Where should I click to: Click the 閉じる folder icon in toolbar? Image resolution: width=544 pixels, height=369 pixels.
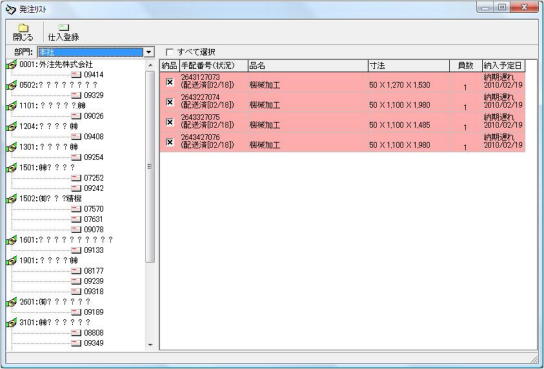tap(23, 27)
